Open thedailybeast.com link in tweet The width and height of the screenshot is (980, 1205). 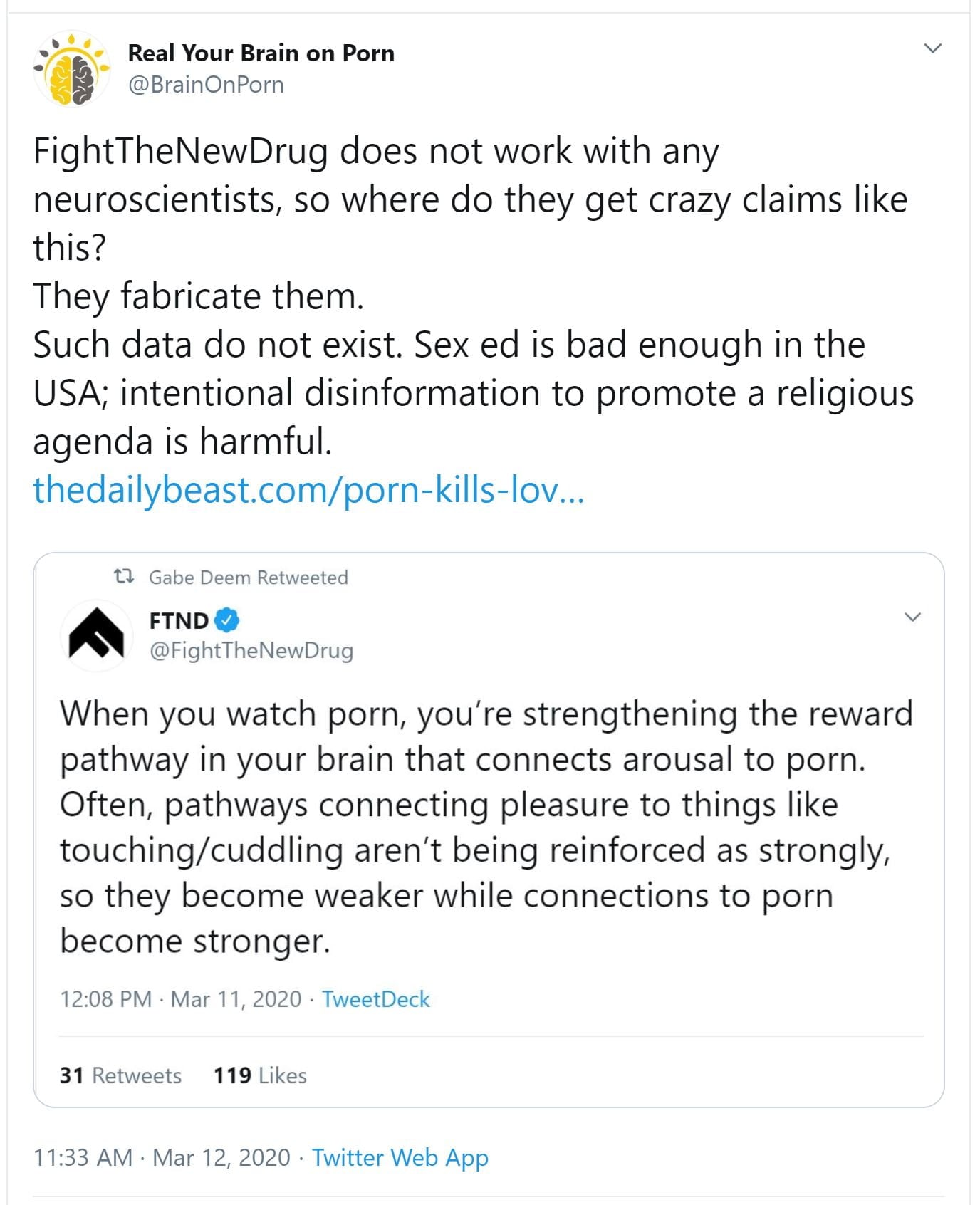[308, 490]
